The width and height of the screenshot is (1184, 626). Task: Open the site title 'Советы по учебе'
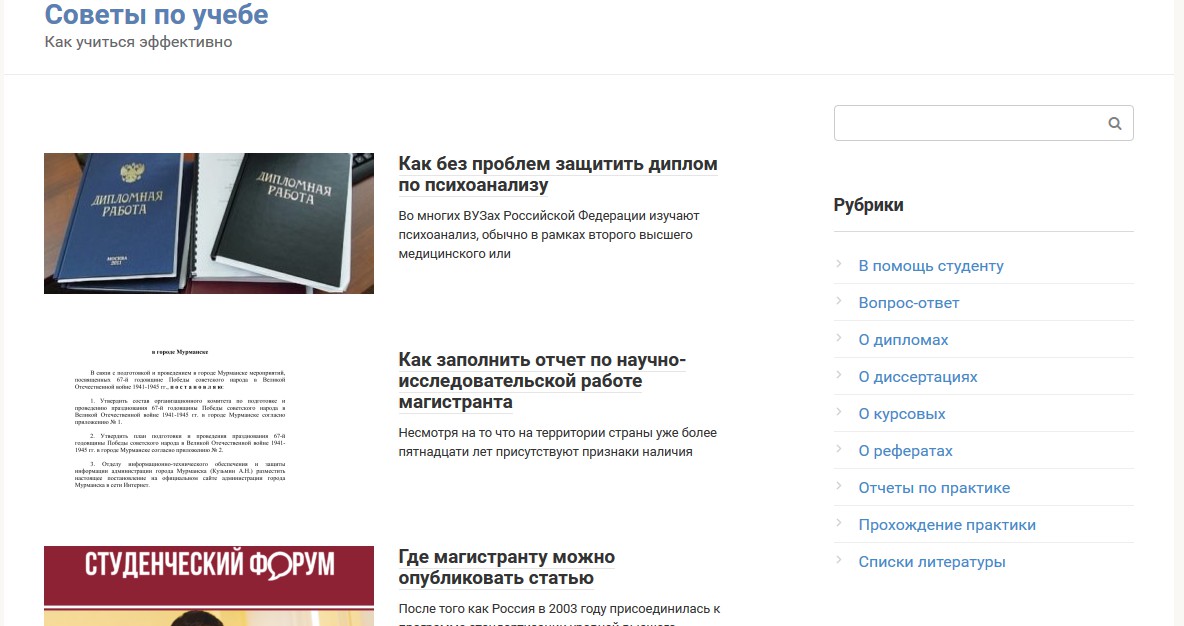(156, 14)
